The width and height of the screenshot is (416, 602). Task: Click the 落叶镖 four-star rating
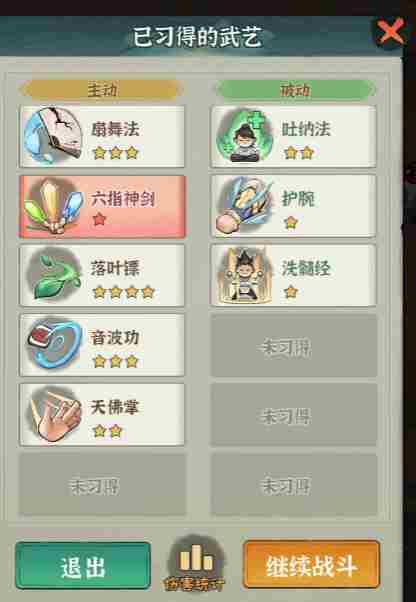tap(124, 293)
